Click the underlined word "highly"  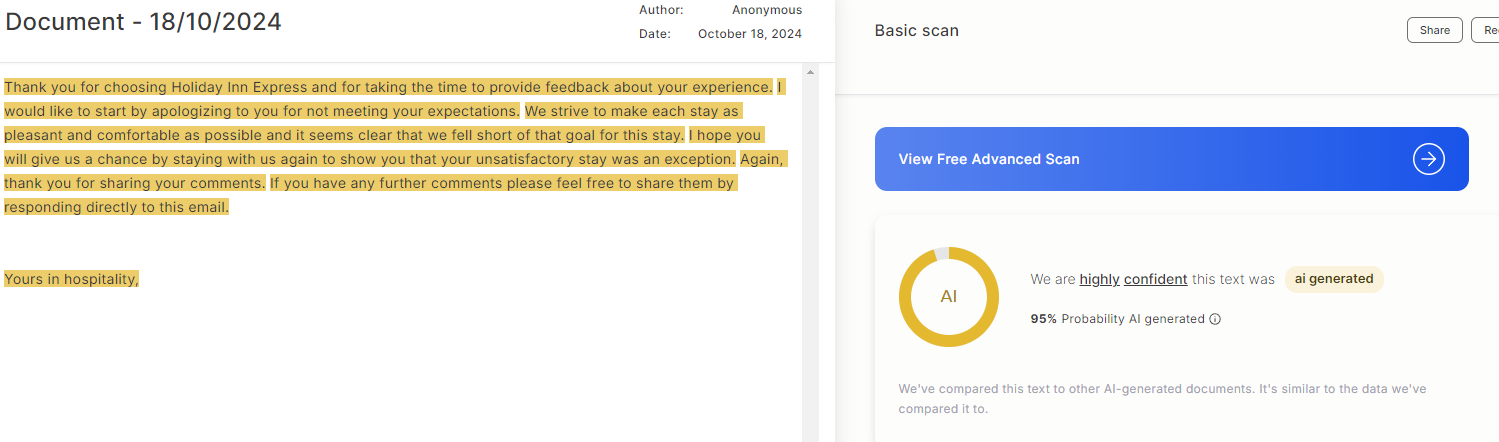pos(1099,280)
